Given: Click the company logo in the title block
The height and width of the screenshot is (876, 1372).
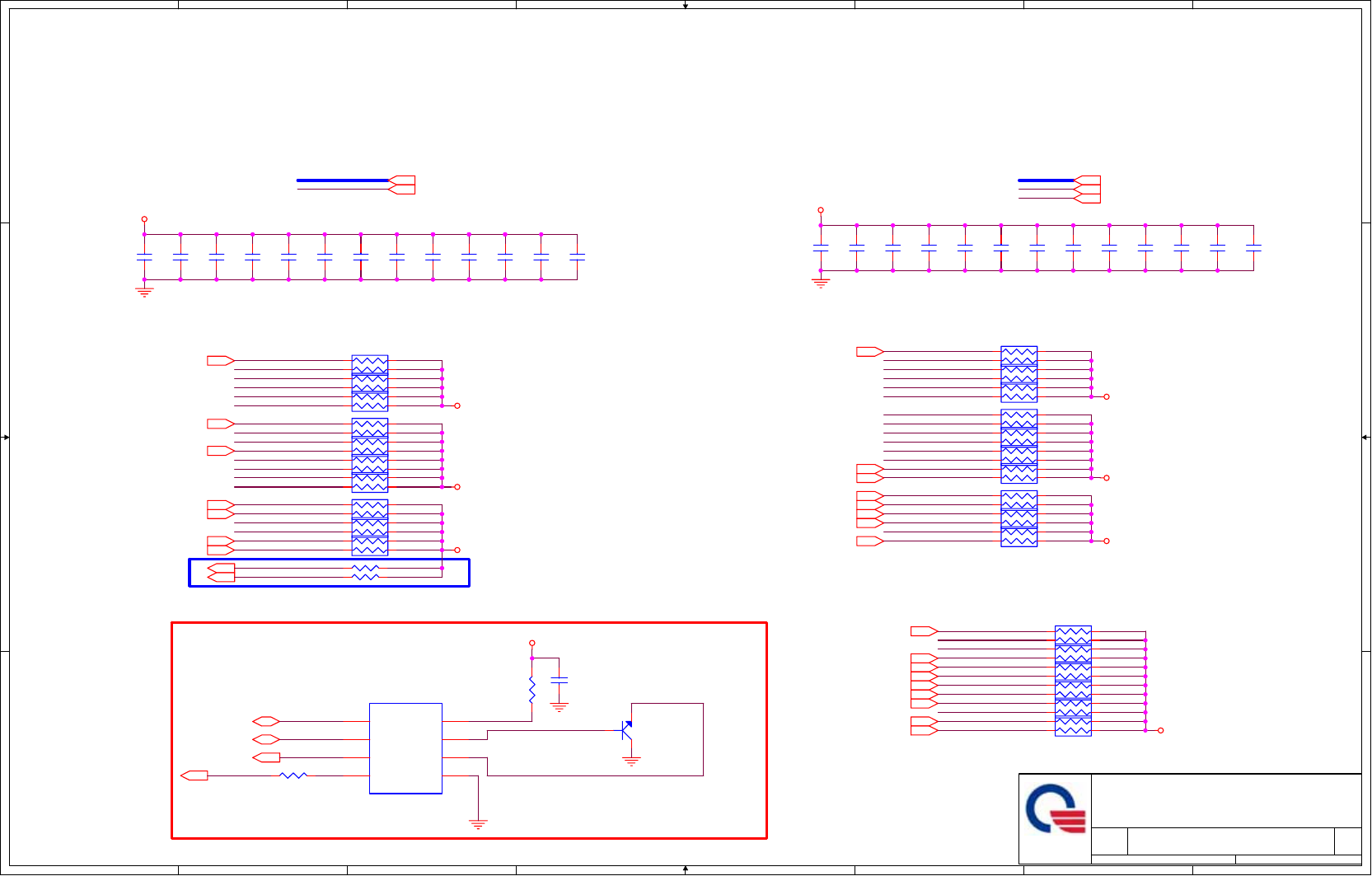Looking at the screenshot, I should [1056, 808].
